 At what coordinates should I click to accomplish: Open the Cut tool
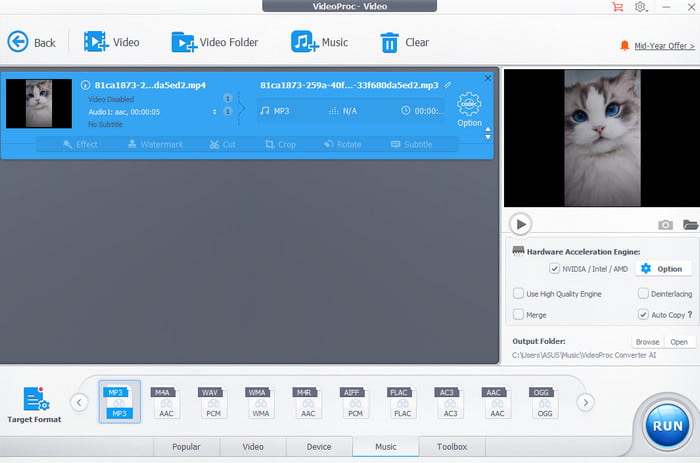(x=222, y=144)
